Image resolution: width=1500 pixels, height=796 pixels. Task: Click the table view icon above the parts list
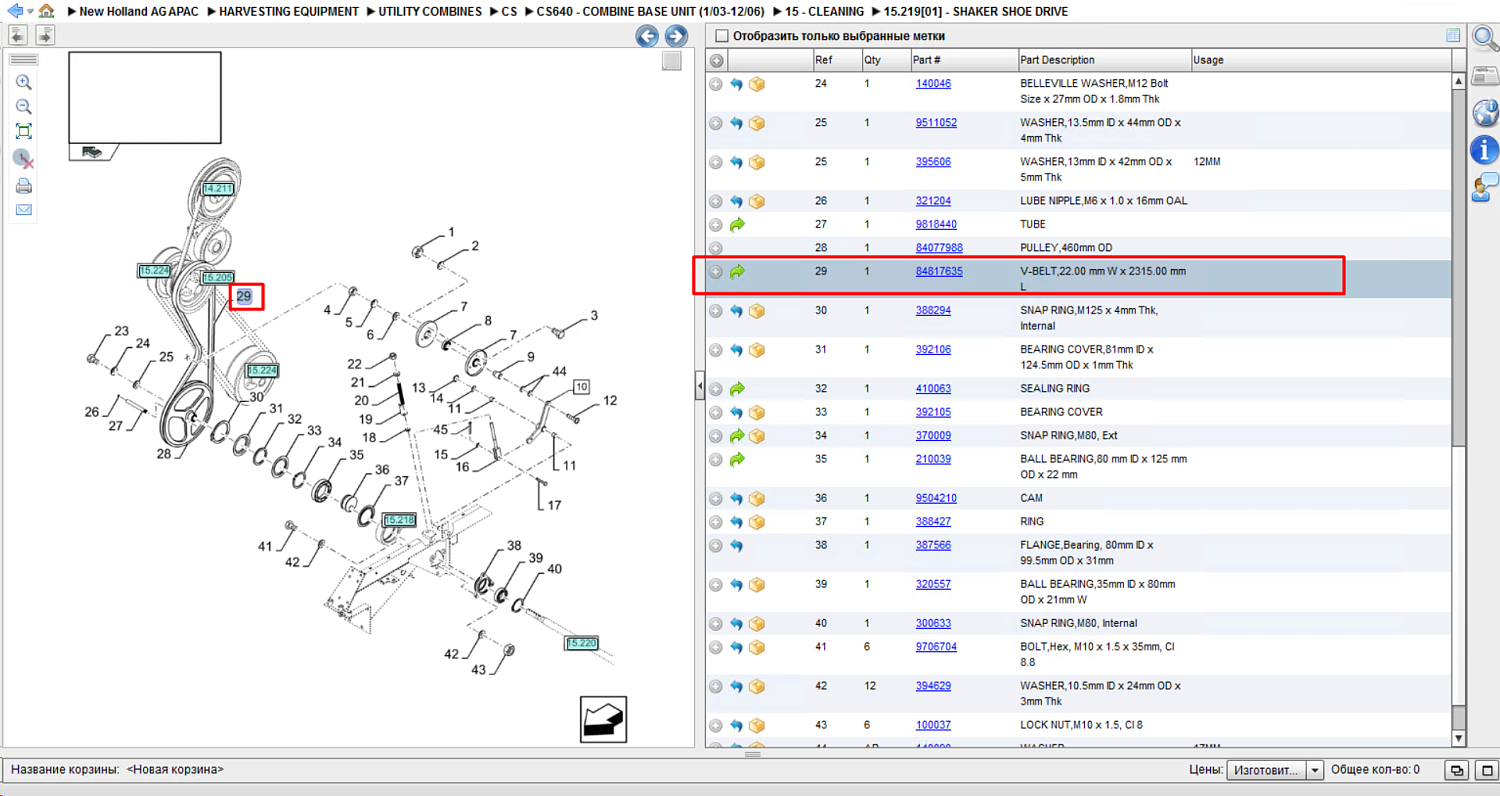point(1453,36)
